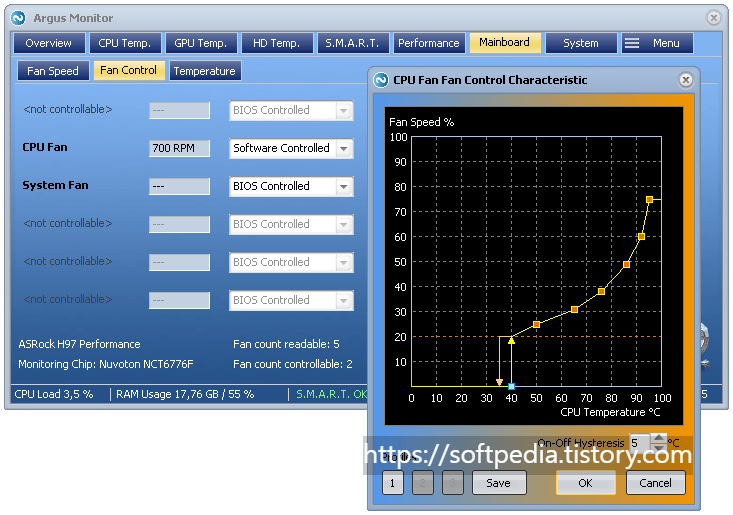Switch to the CPU Temp. tab

coord(125,43)
